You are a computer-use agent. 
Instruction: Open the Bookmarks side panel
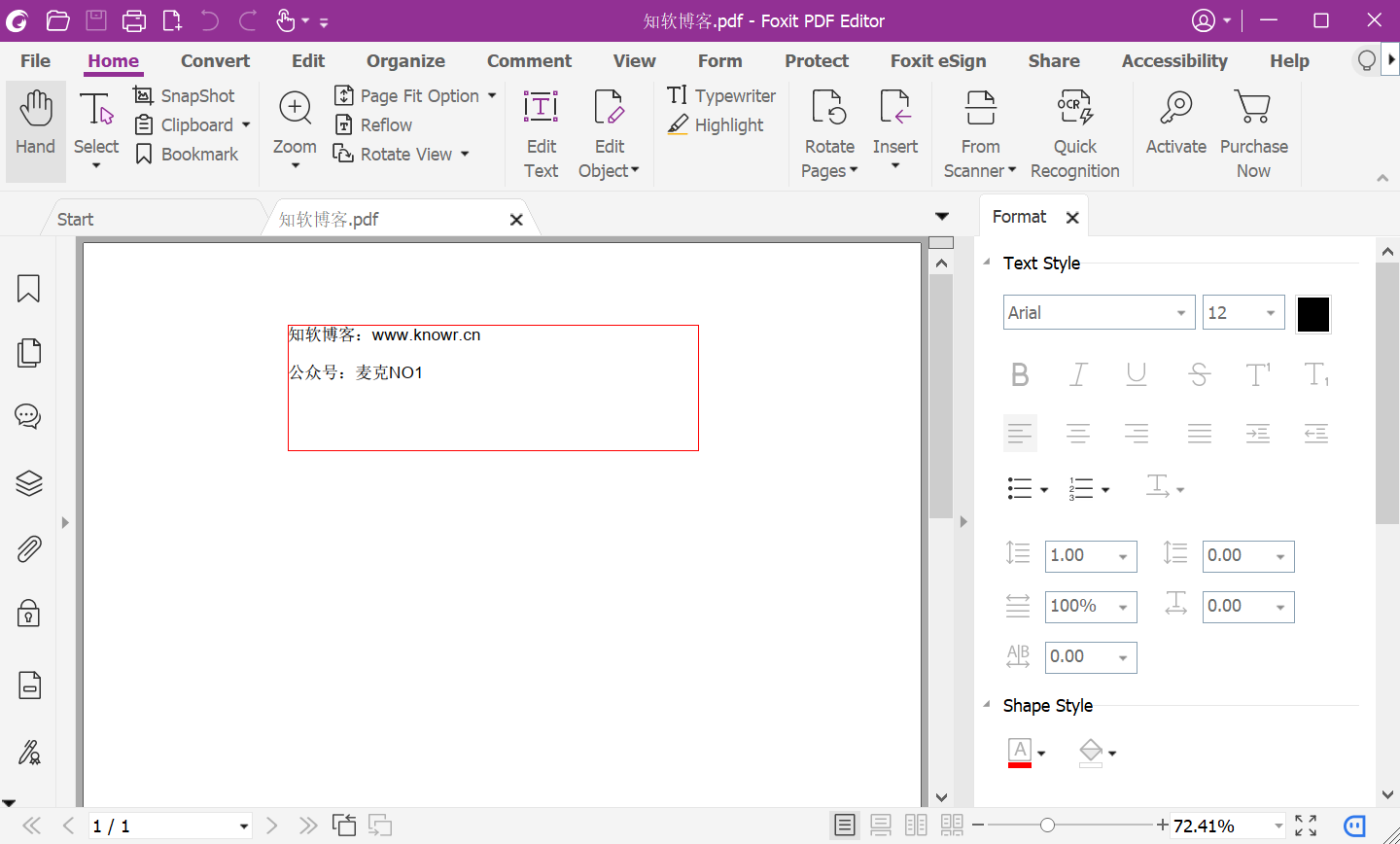(28, 289)
